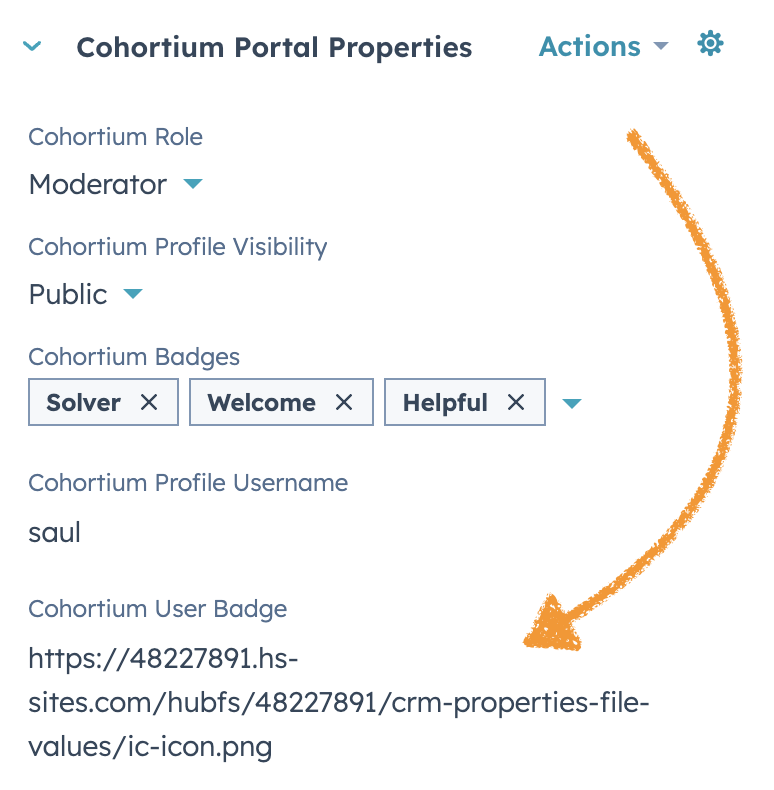Remove the Solver badge
Screen dimensions: 774x790
(149, 403)
